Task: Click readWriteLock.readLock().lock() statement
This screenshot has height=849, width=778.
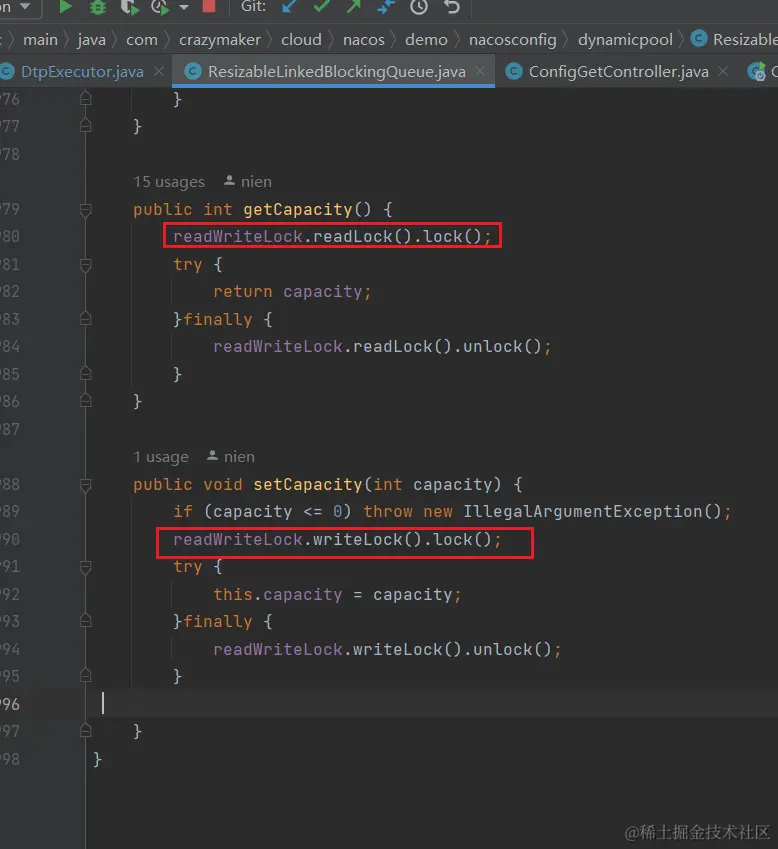Action: pyautogui.click(x=332, y=237)
